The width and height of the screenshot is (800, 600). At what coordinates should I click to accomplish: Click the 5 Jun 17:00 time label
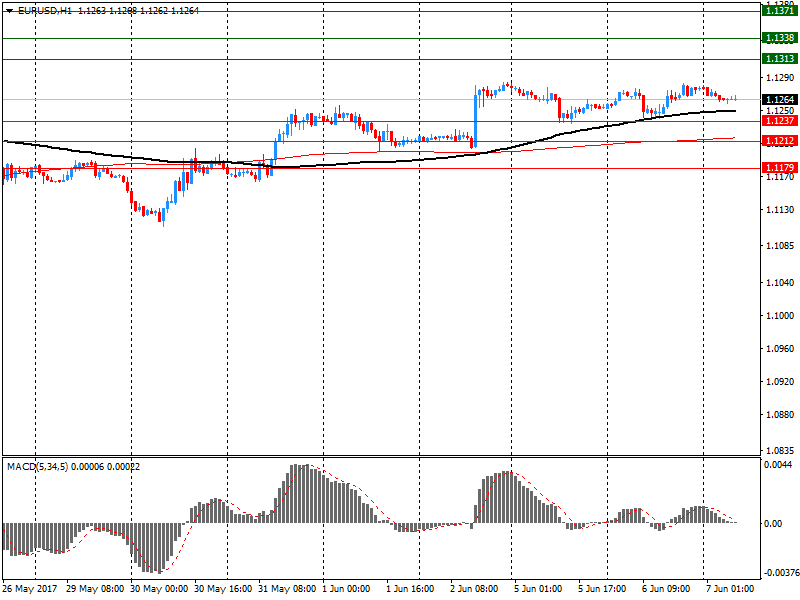tap(602, 589)
